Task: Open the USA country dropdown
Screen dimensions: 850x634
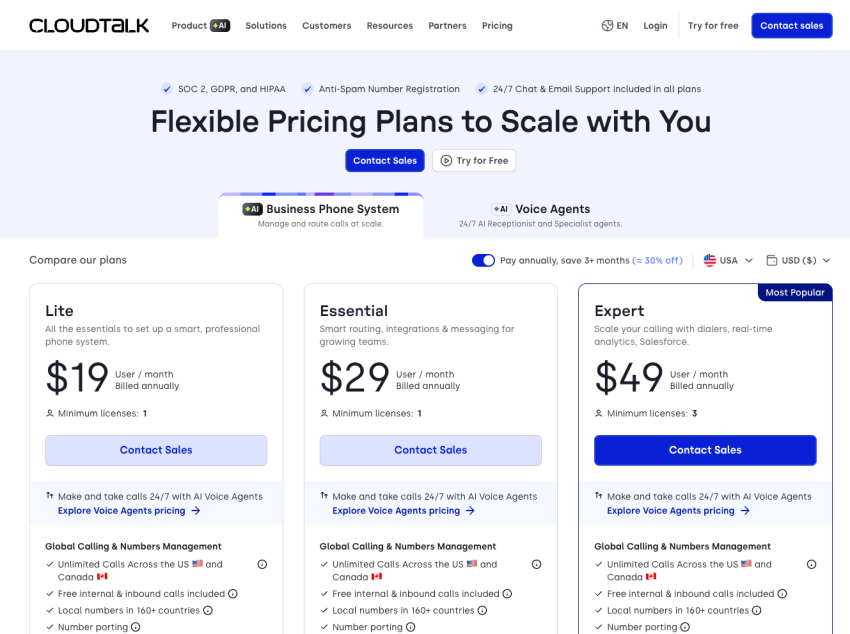Action: pos(727,261)
